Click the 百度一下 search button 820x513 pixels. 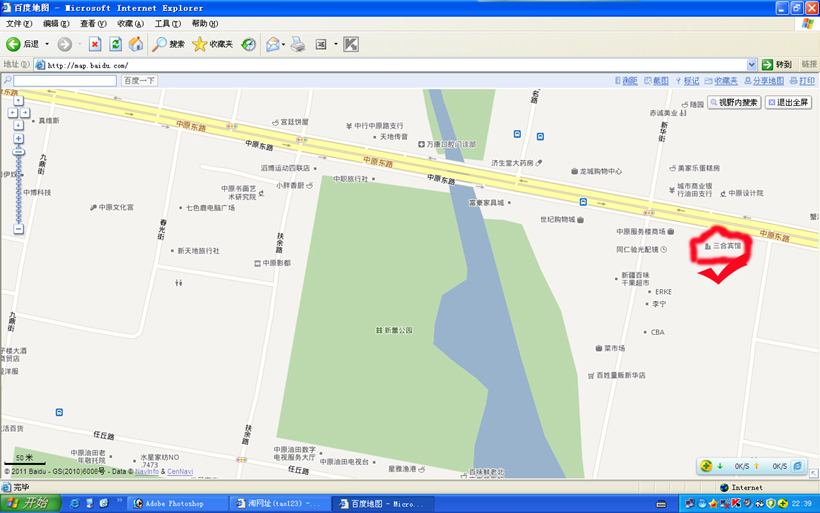click(139, 81)
